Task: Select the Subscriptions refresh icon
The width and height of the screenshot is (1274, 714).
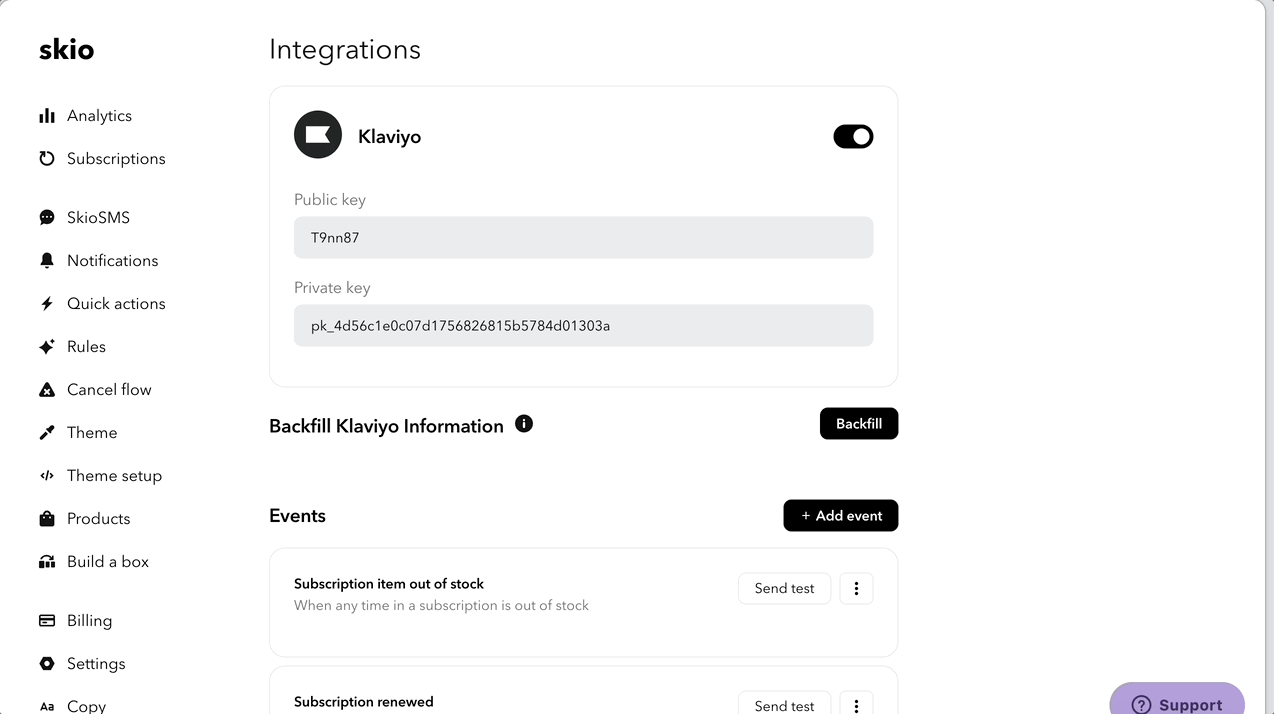Action: coord(46,158)
